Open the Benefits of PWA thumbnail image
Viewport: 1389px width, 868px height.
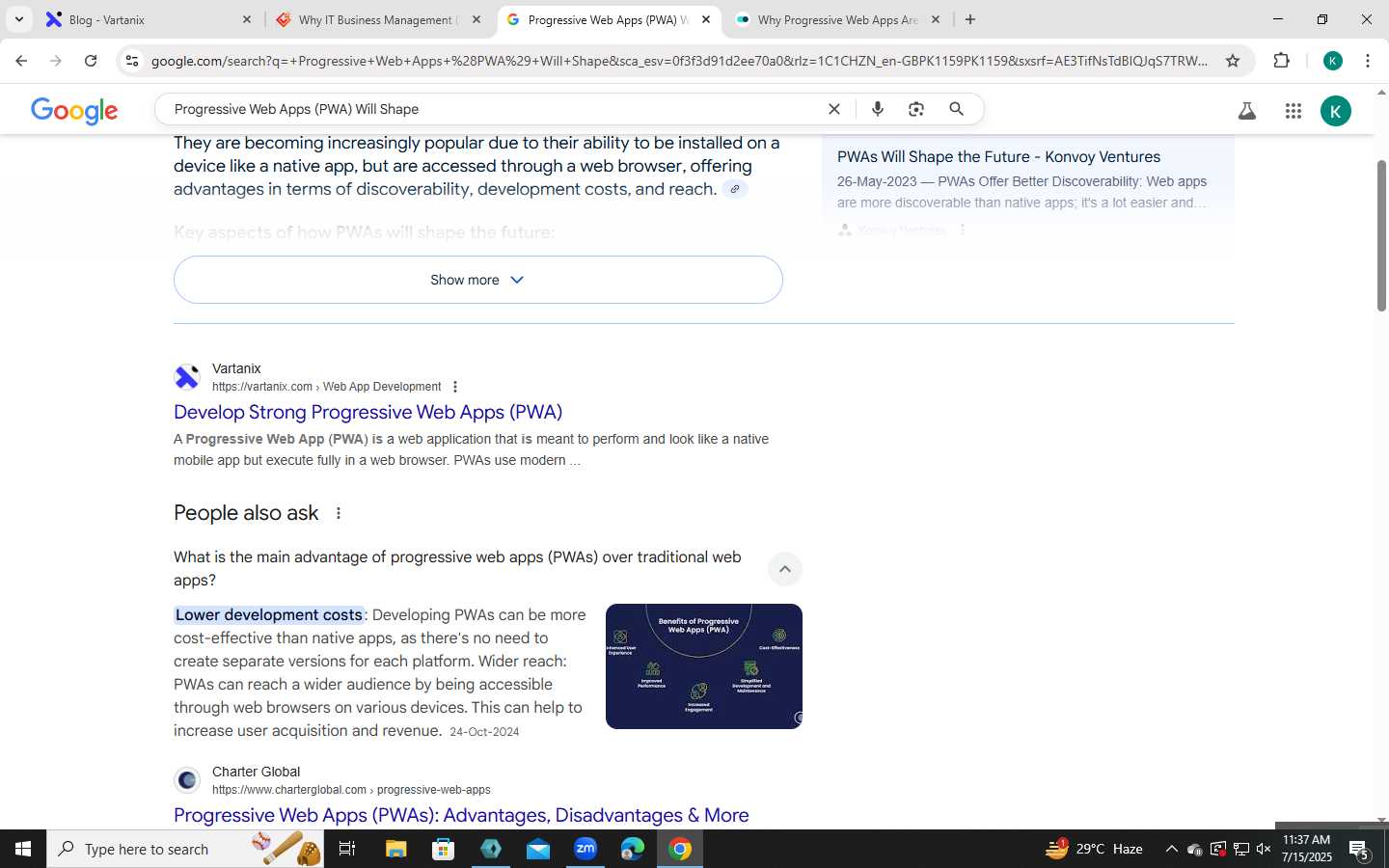click(x=704, y=666)
